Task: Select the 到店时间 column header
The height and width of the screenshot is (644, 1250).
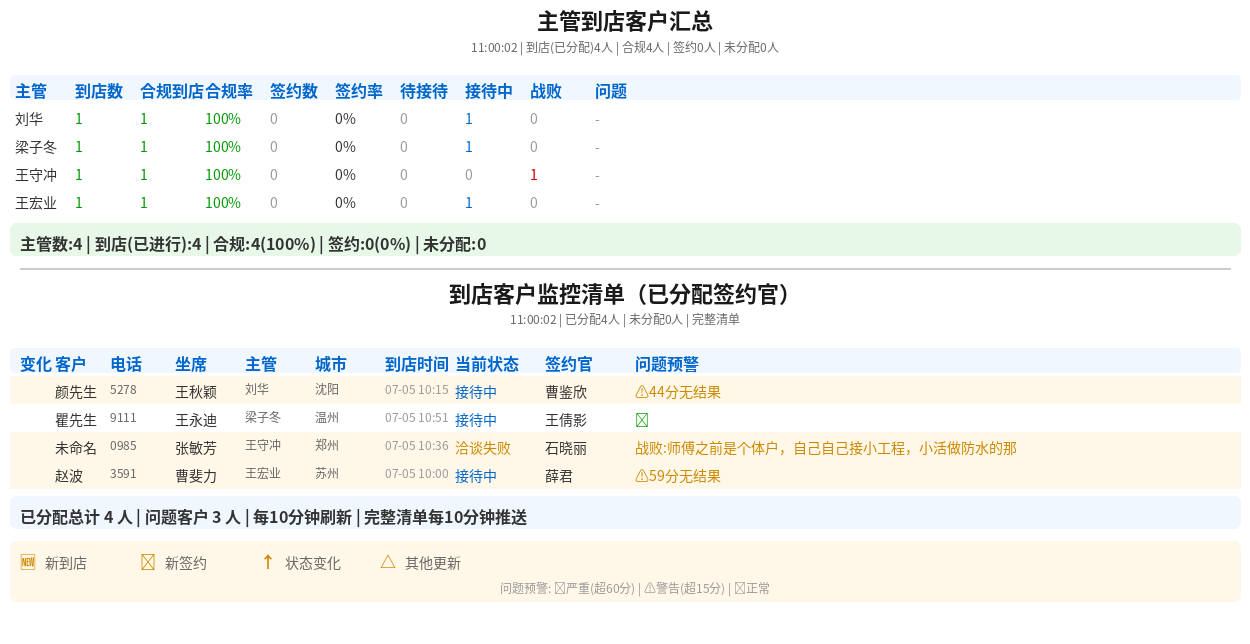Action: click(417, 364)
